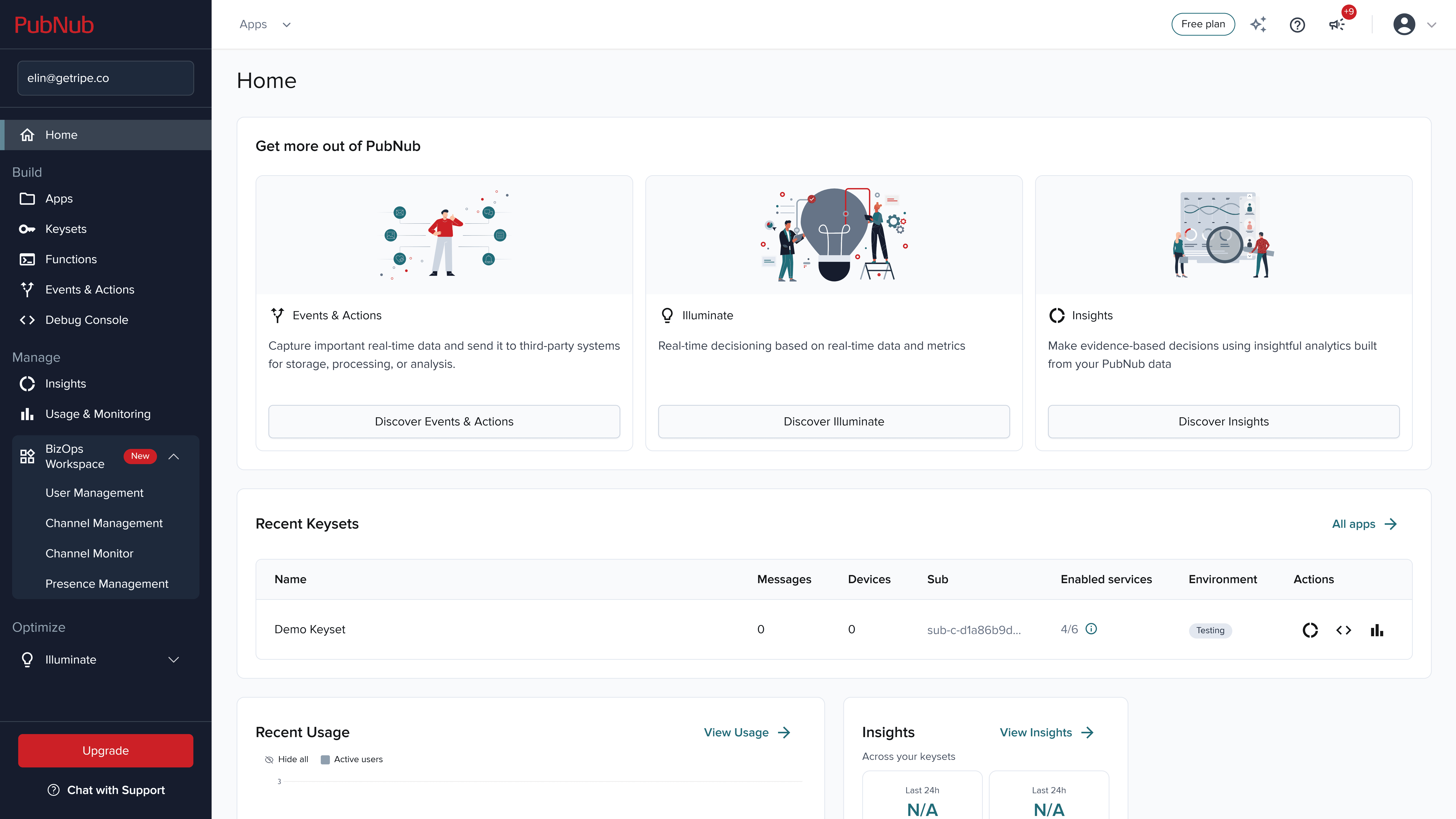Click the Functions terminal icon
The height and width of the screenshot is (819, 1456).
point(27,259)
